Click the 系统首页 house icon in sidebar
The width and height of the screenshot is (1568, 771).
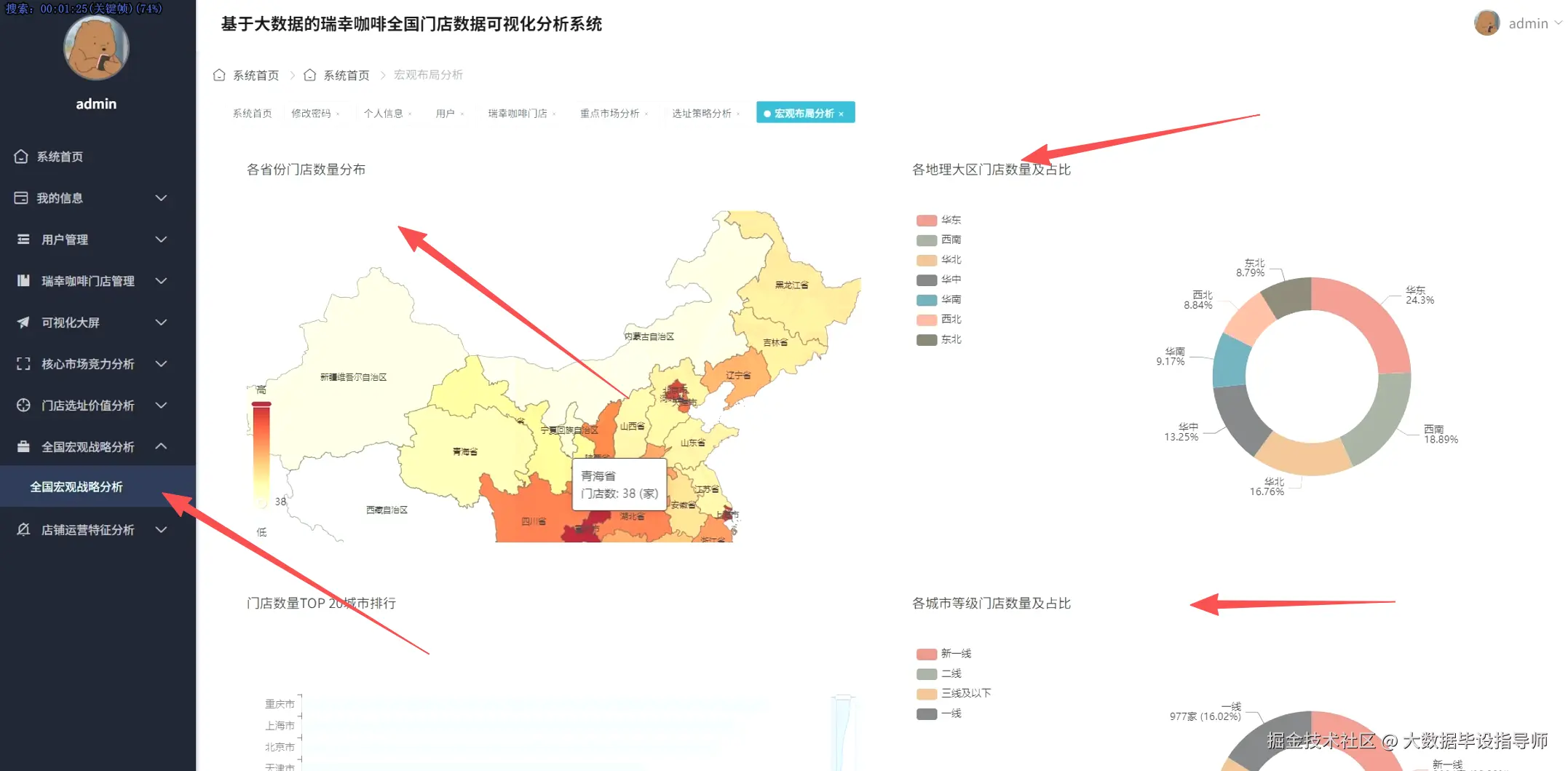[21, 157]
